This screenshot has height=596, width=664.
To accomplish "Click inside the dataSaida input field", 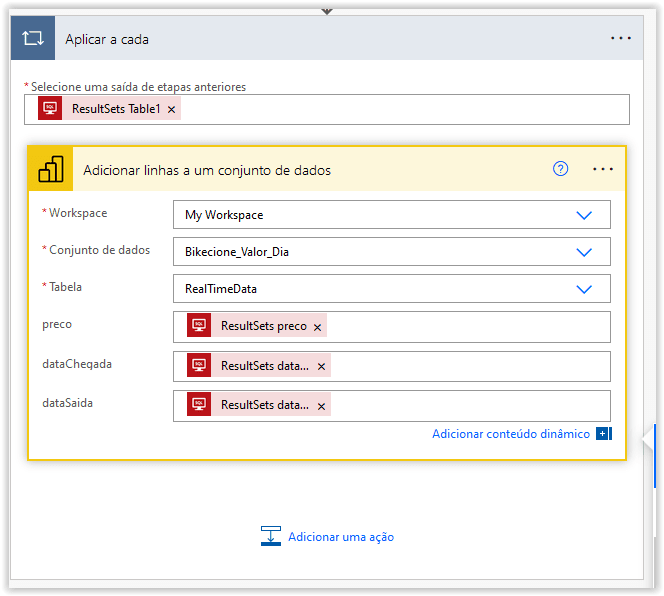I will click(x=392, y=406).
